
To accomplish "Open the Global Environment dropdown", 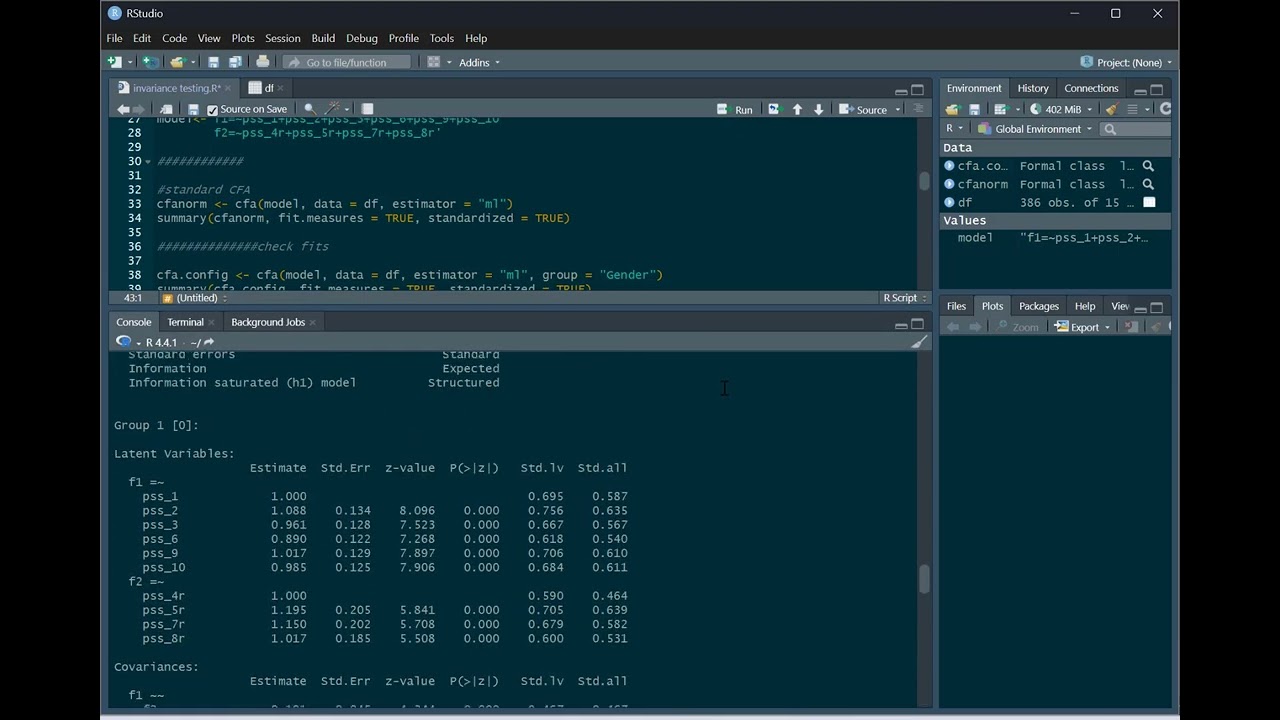I will [x=1035, y=129].
